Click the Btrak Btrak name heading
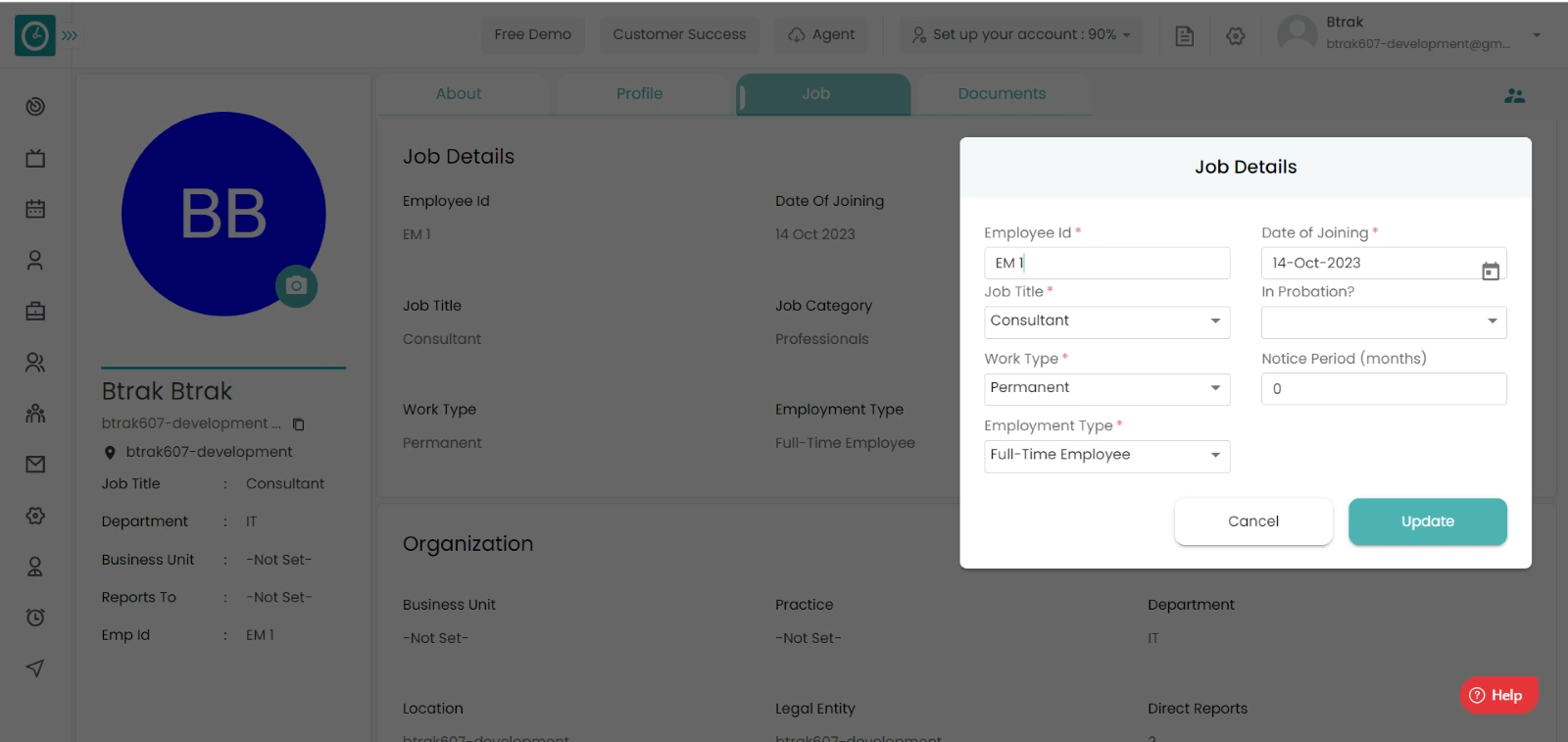Image resolution: width=1568 pixels, height=742 pixels. [167, 391]
